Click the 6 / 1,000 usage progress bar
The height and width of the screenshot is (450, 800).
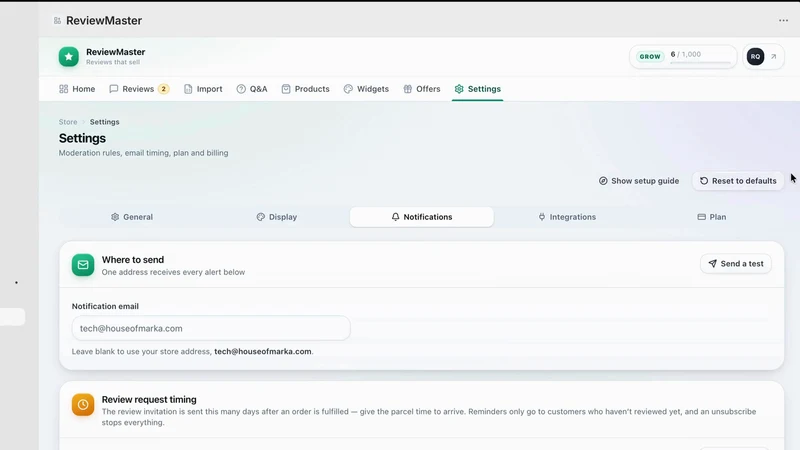click(701, 62)
